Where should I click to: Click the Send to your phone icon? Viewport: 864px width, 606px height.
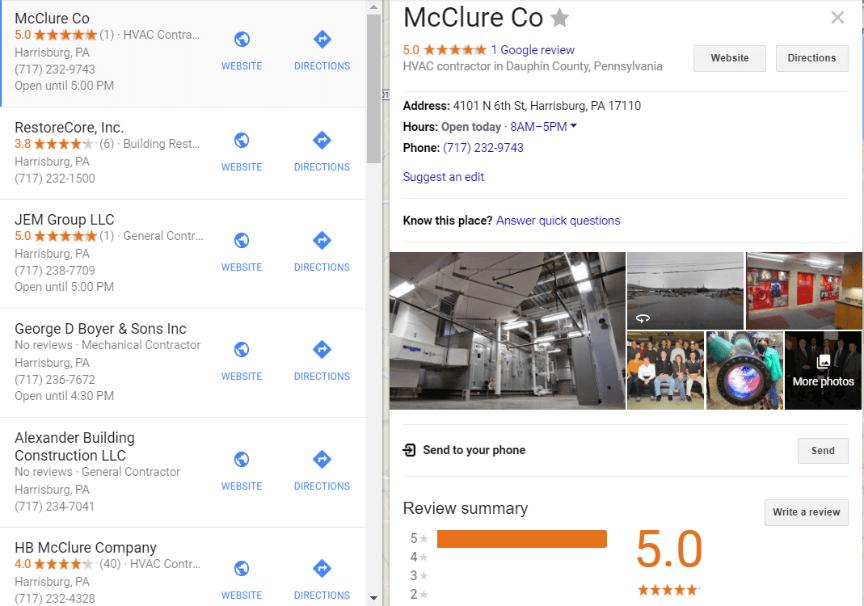coord(409,450)
